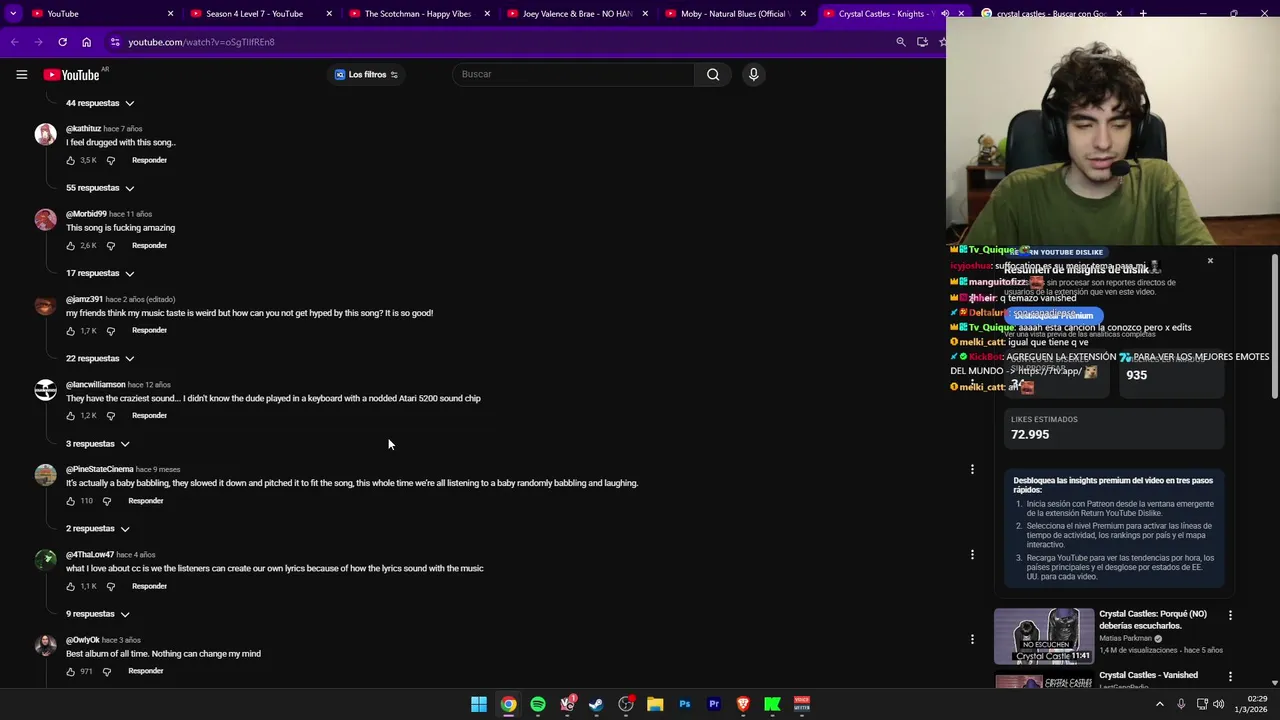The image size is (1280, 720).
Task: Open Crystal Castles Porqué (NO) video thumbnail
Action: (x=1044, y=635)
